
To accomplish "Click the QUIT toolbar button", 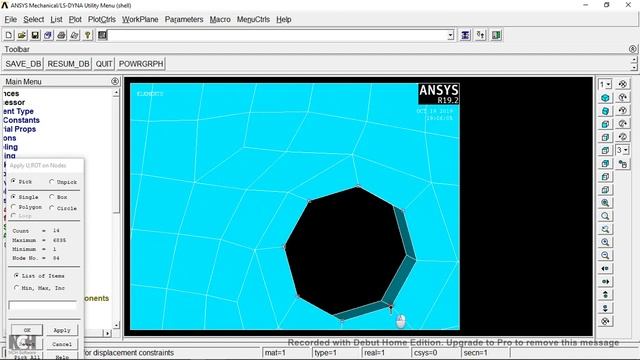I will point(104,64).
